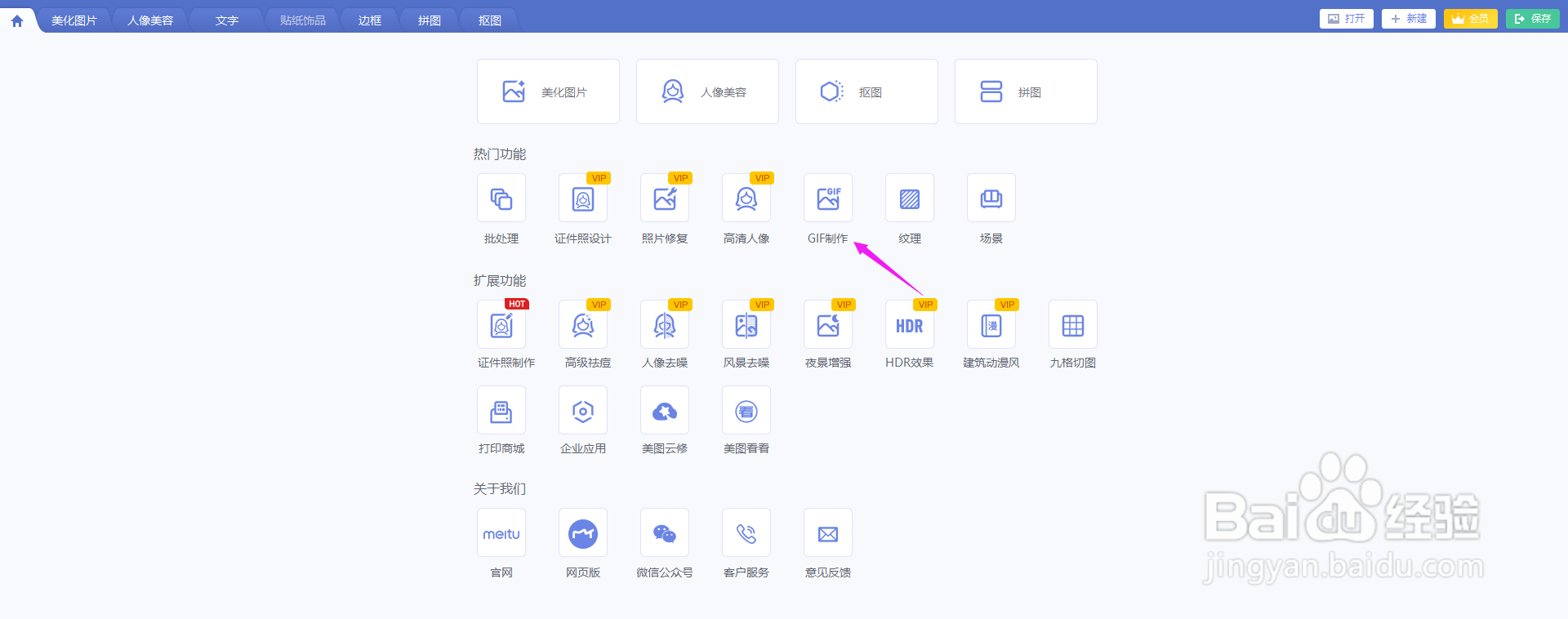The image size is (1568, 619).
Task: Open the 证件照设计 ID photo design tool
Action: click(583, 198)
